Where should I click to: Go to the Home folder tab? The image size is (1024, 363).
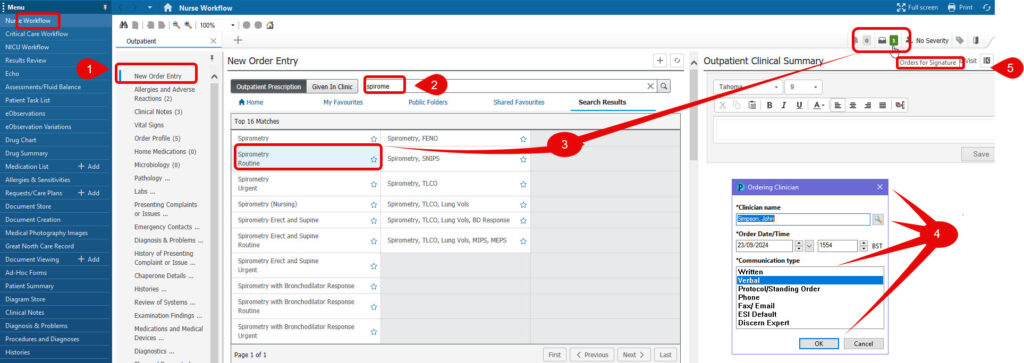pyautogui.click(x=251, y=103)
